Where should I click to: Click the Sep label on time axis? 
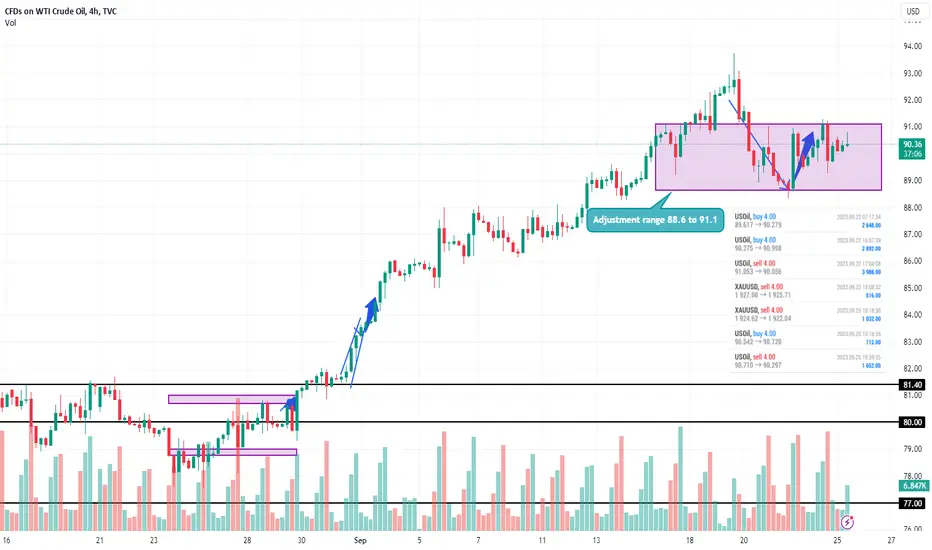pos(360,540)
